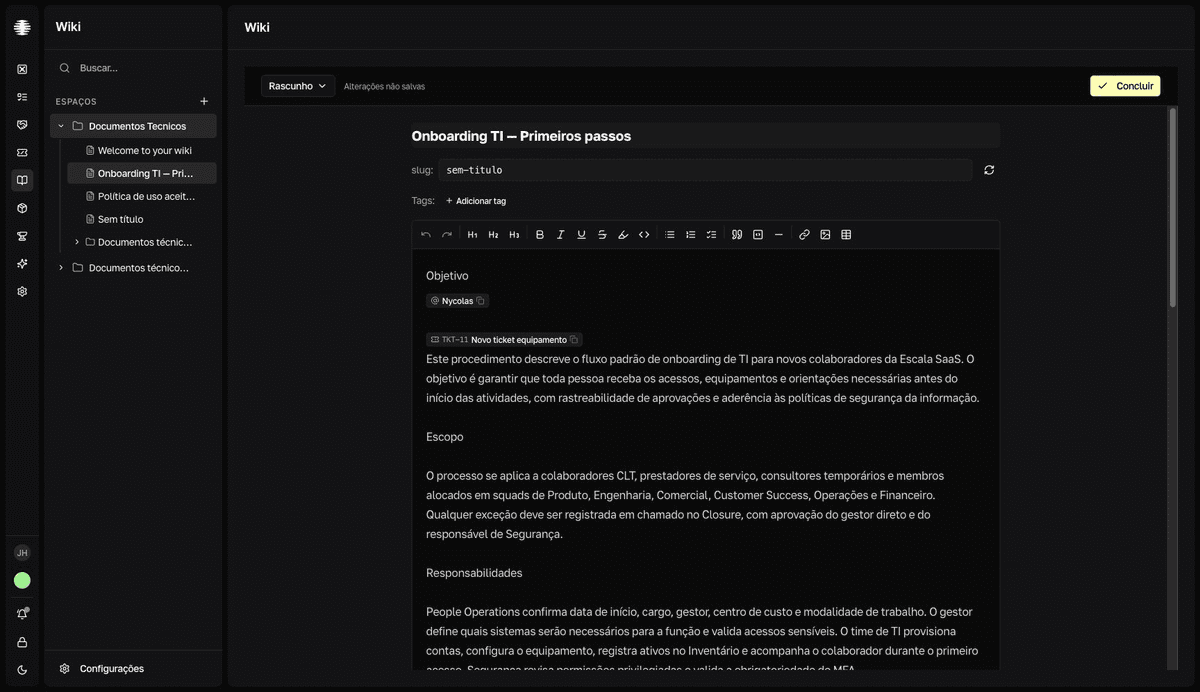Insert a hyperlink

click(804, 235)
